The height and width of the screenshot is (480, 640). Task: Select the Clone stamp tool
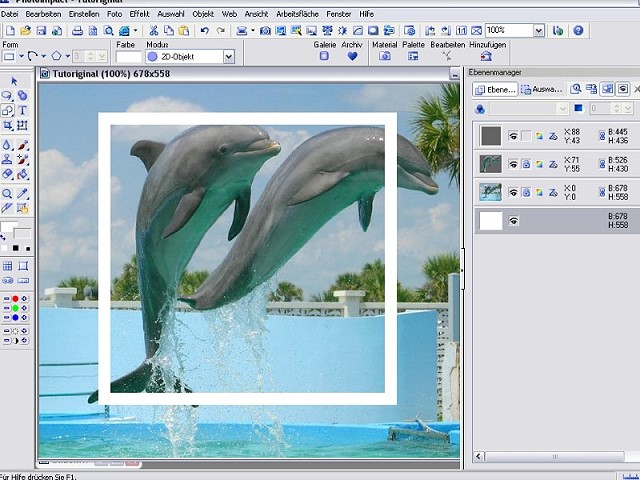point(7,160)
